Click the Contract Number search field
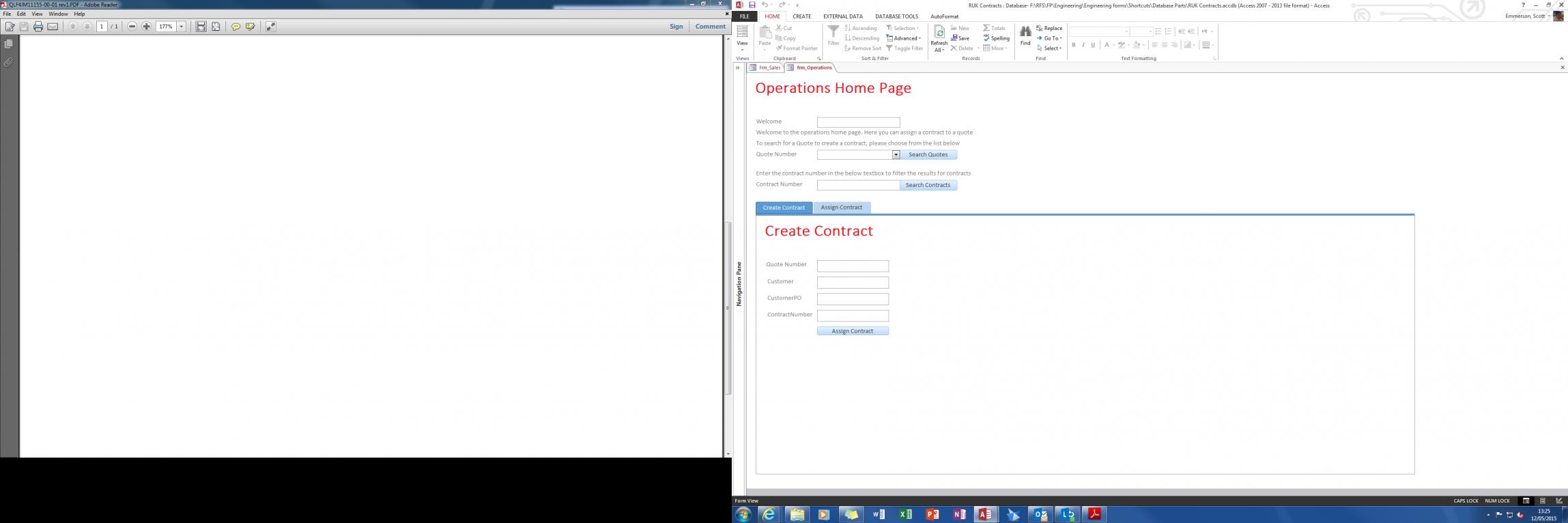The image size is (1568, 523). 859,185
